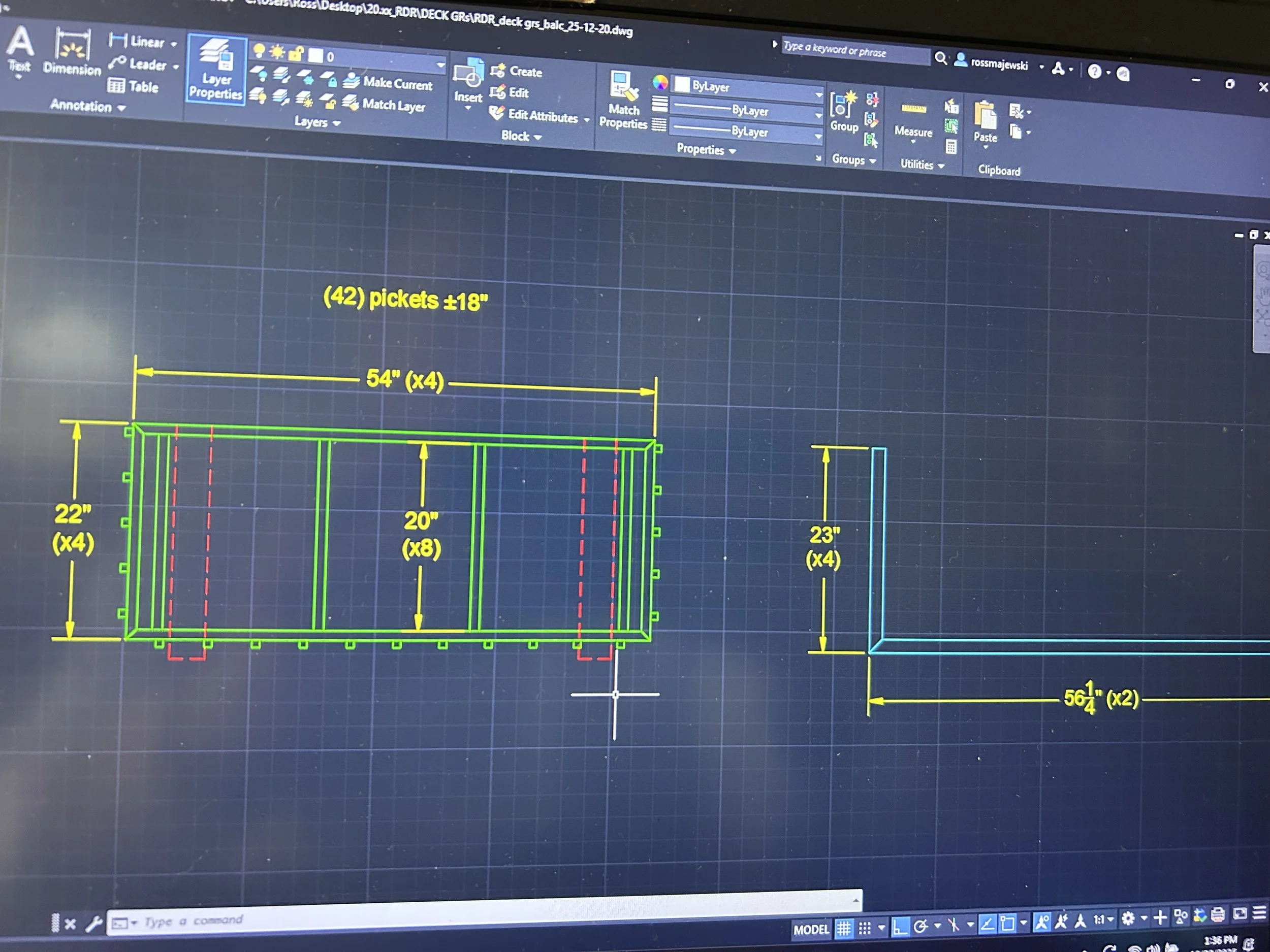Expand the Utilities panel

[922, 164]
